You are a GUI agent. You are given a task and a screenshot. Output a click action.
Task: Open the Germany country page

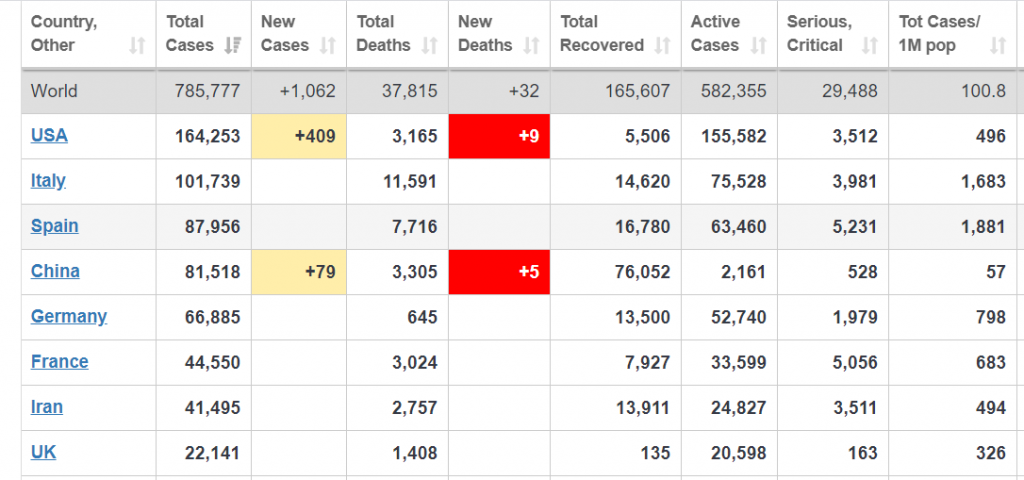69,317
